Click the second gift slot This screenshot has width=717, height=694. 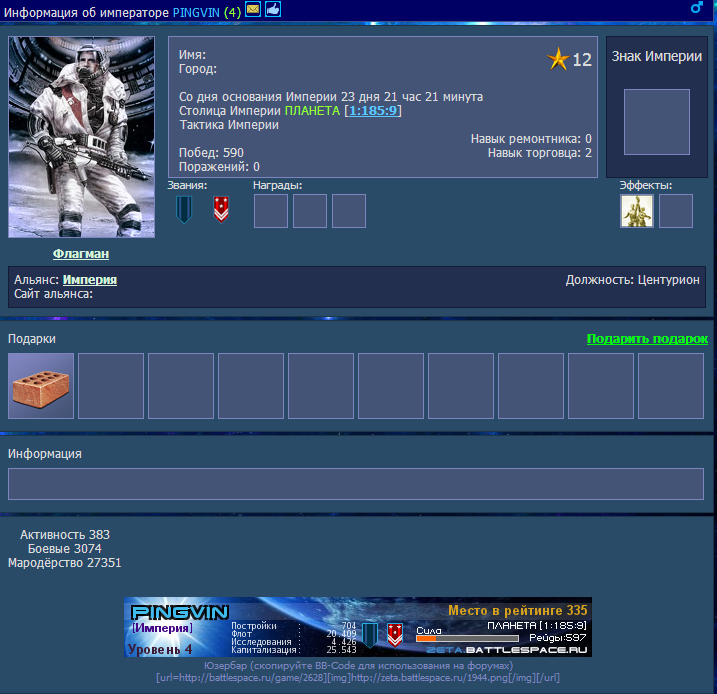pos(111,386)
